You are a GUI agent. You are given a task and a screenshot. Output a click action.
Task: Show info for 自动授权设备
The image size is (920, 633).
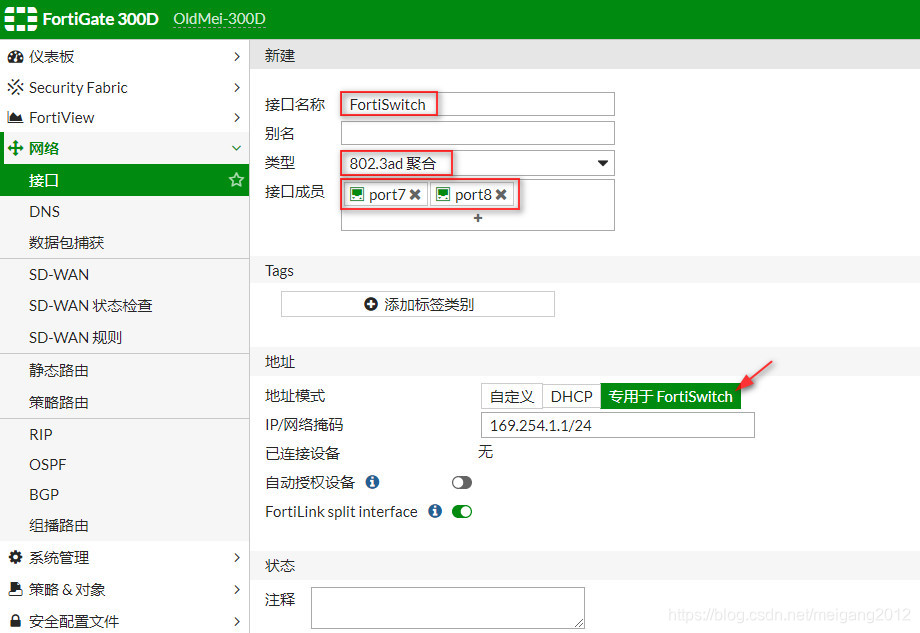tap(372, 482)
